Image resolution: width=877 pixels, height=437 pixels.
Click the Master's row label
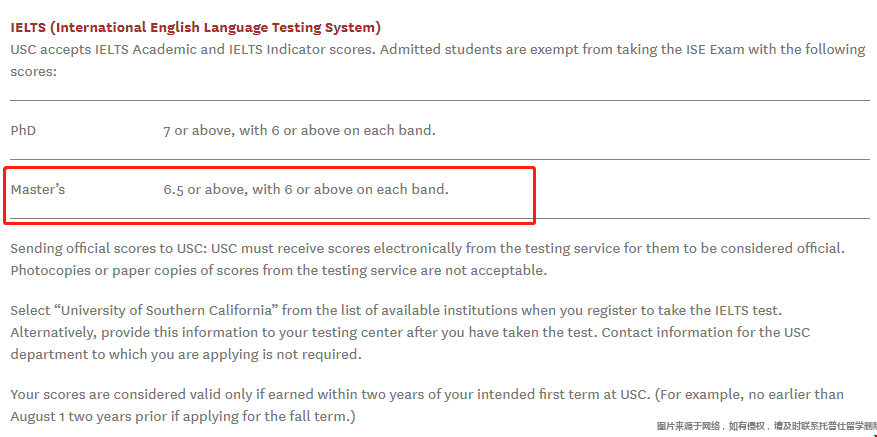click(x=37, y=189)
